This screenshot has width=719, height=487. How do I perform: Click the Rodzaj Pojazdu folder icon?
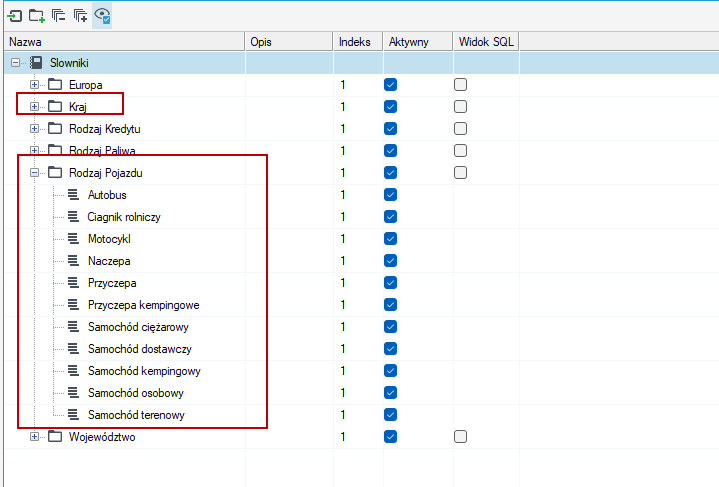coord(55,172)
